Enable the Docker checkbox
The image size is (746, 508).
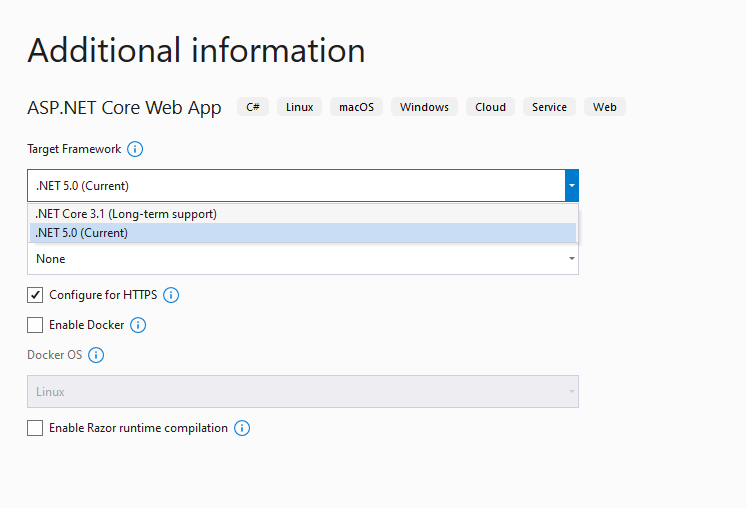35,325
